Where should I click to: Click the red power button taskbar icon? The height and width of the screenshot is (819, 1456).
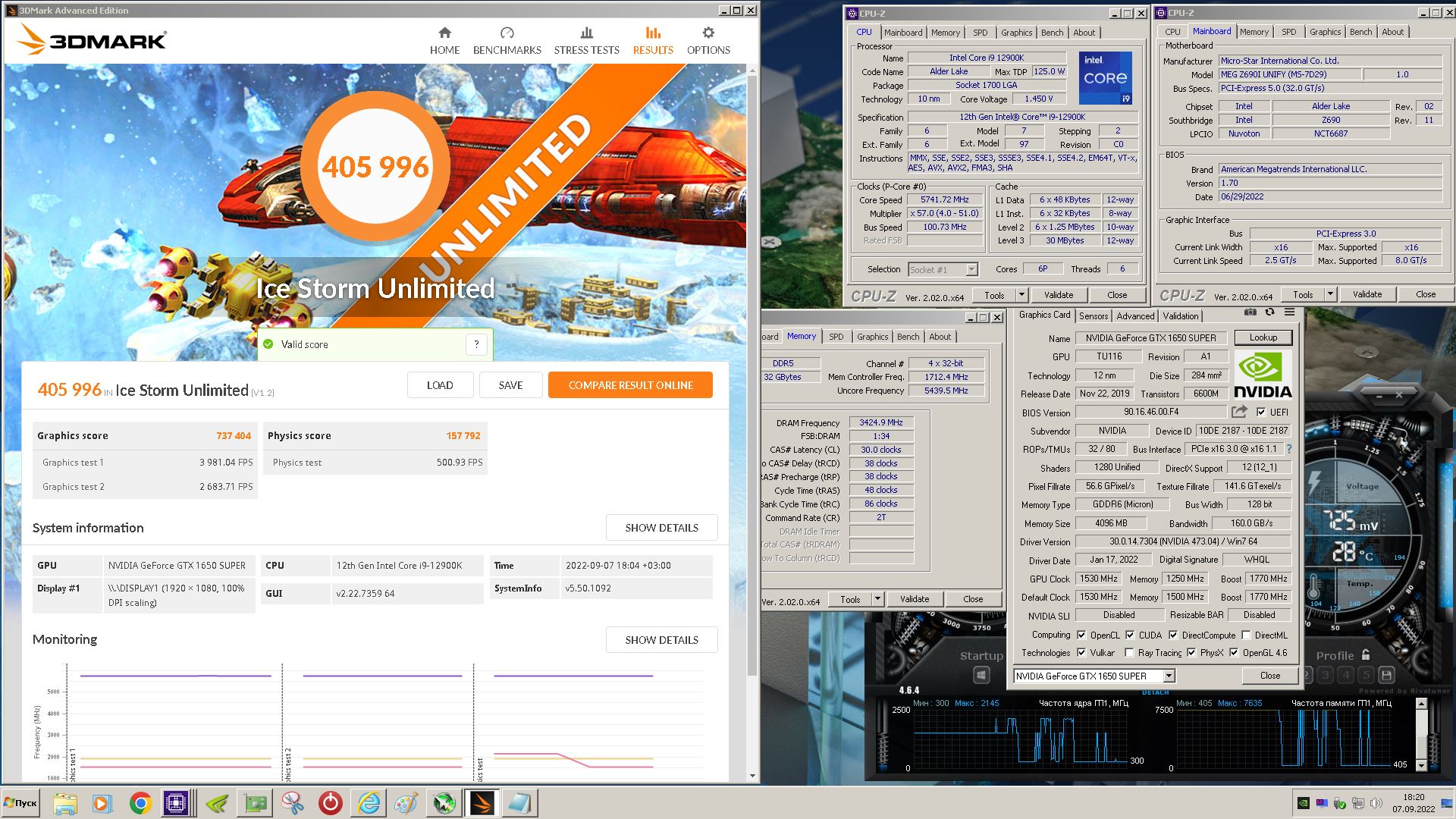tap(331, 803)
